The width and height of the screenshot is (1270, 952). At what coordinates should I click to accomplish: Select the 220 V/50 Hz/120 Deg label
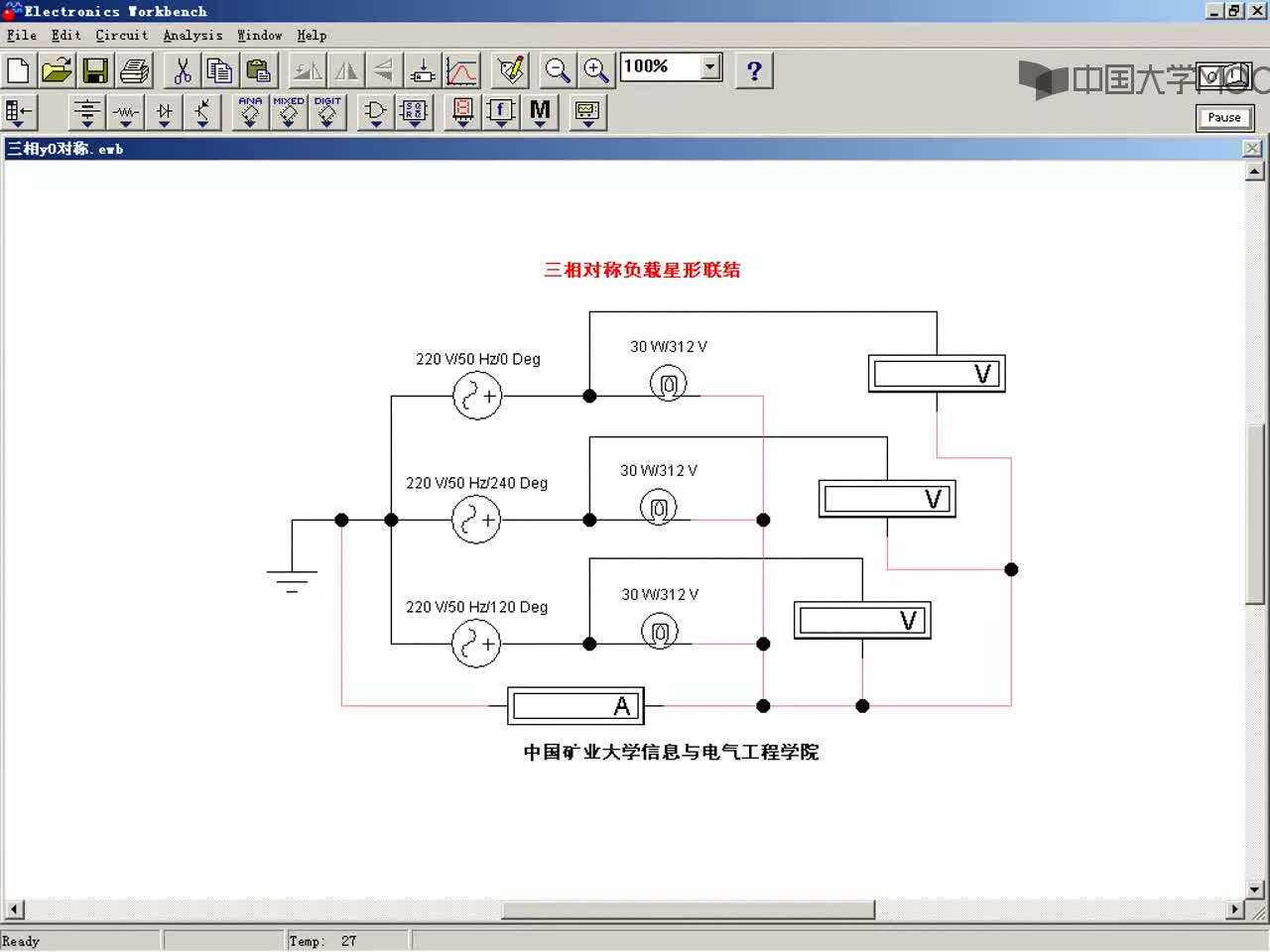tap(476, 607)
